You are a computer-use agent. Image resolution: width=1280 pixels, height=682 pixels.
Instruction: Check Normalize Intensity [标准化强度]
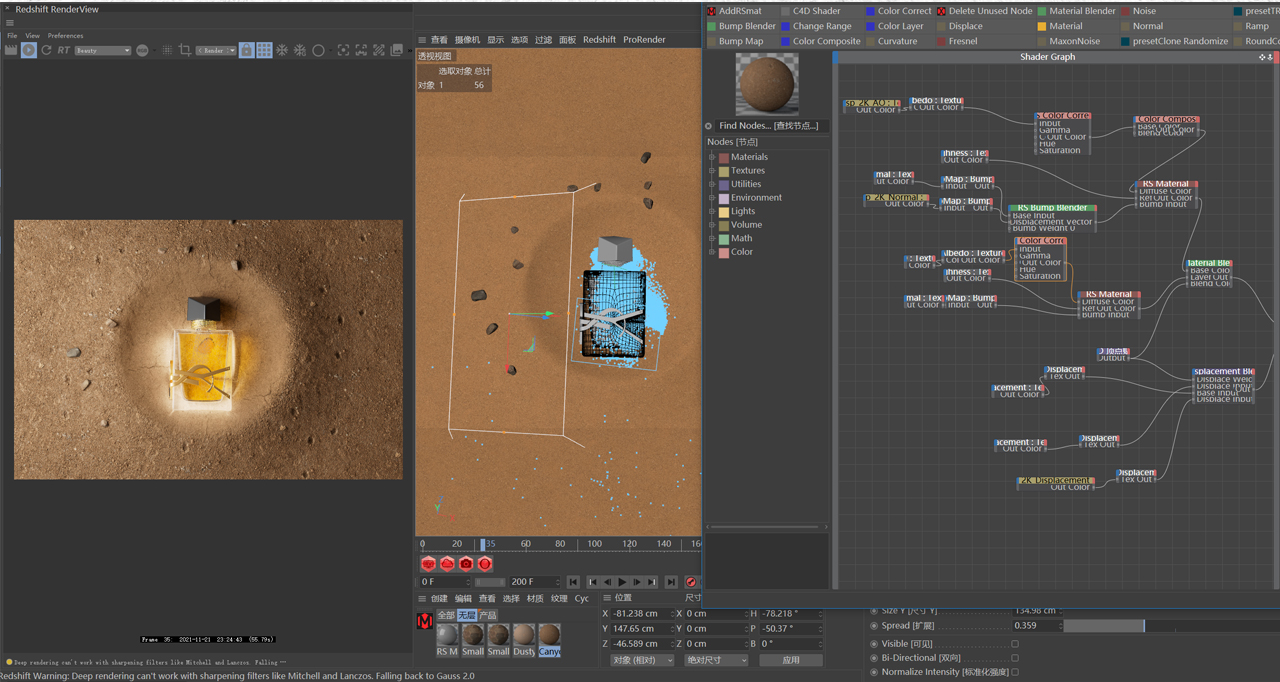1015,672
